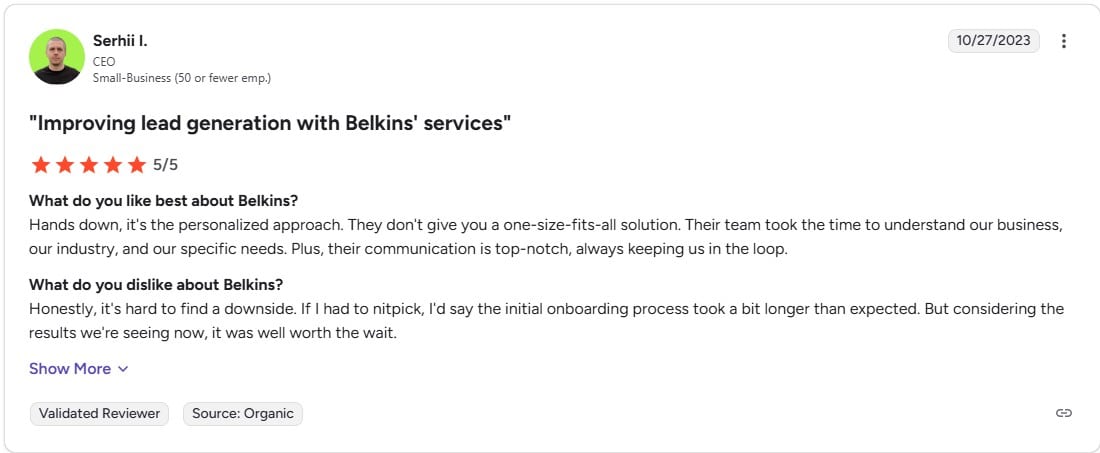Click the chevron beside Show More
The width and height of the screenshot is (1100, 453).
123,369
